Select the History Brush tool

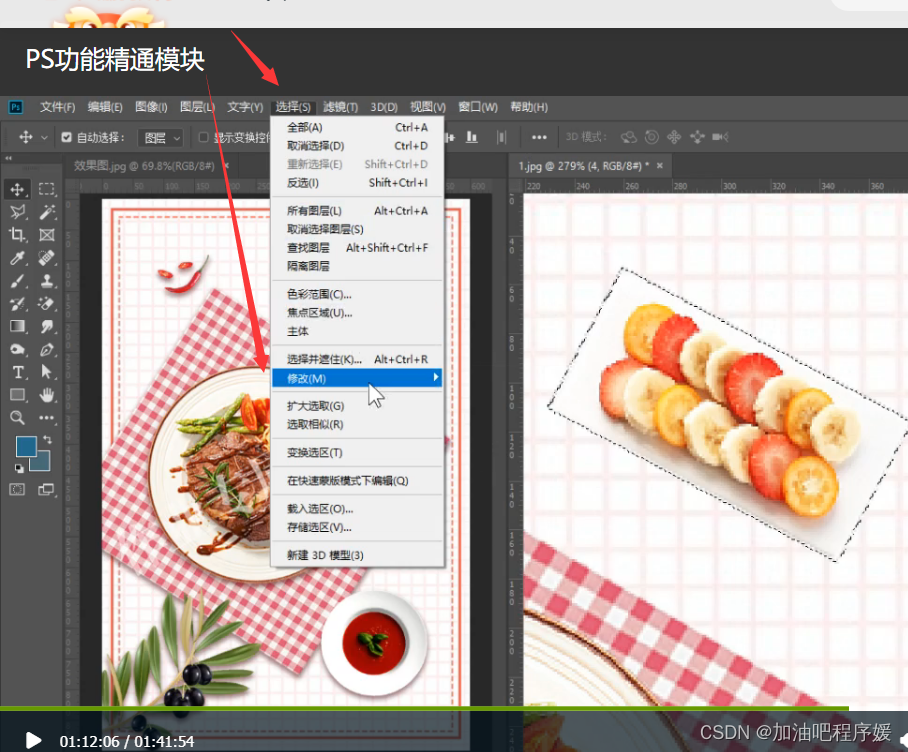(x=17, y=303)
